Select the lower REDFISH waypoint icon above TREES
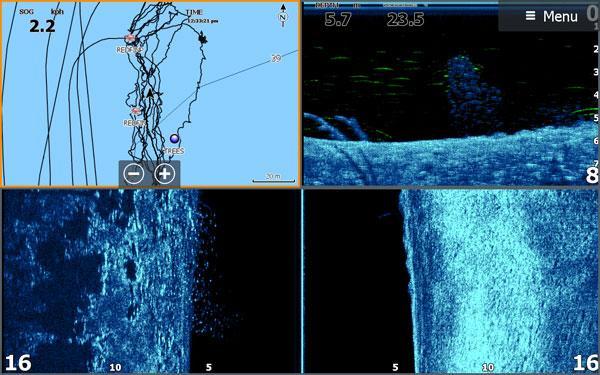The height and width of the screenshot is (375, 600). click(136, 111)
